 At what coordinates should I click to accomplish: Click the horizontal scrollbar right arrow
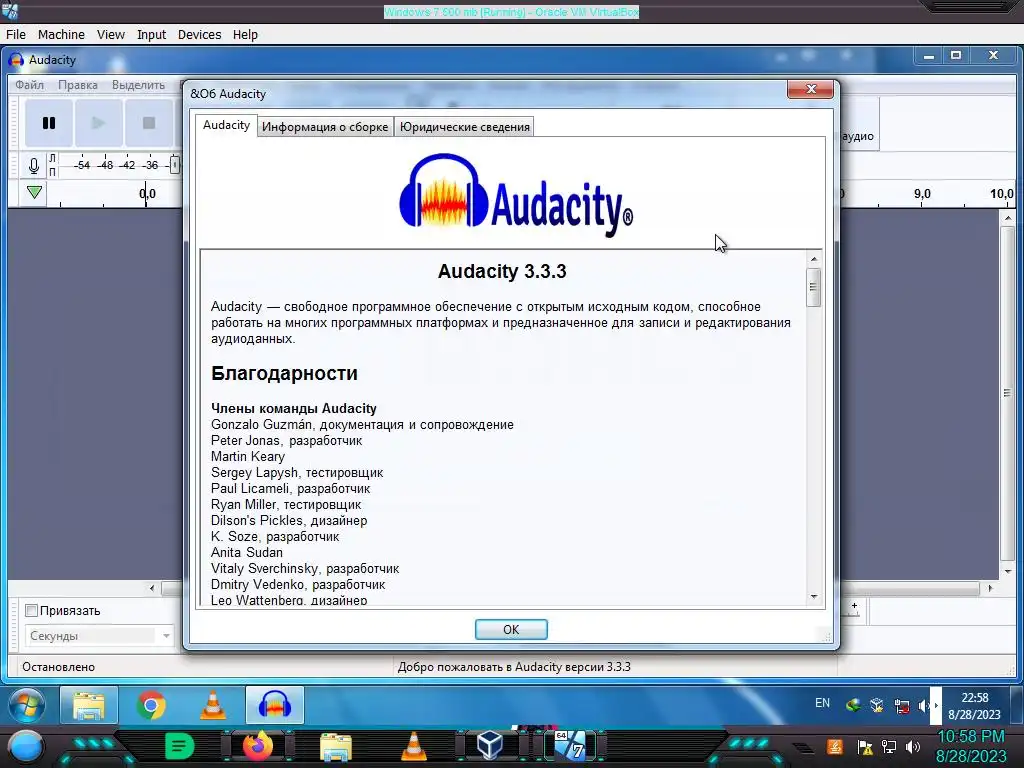coord(990,588)
